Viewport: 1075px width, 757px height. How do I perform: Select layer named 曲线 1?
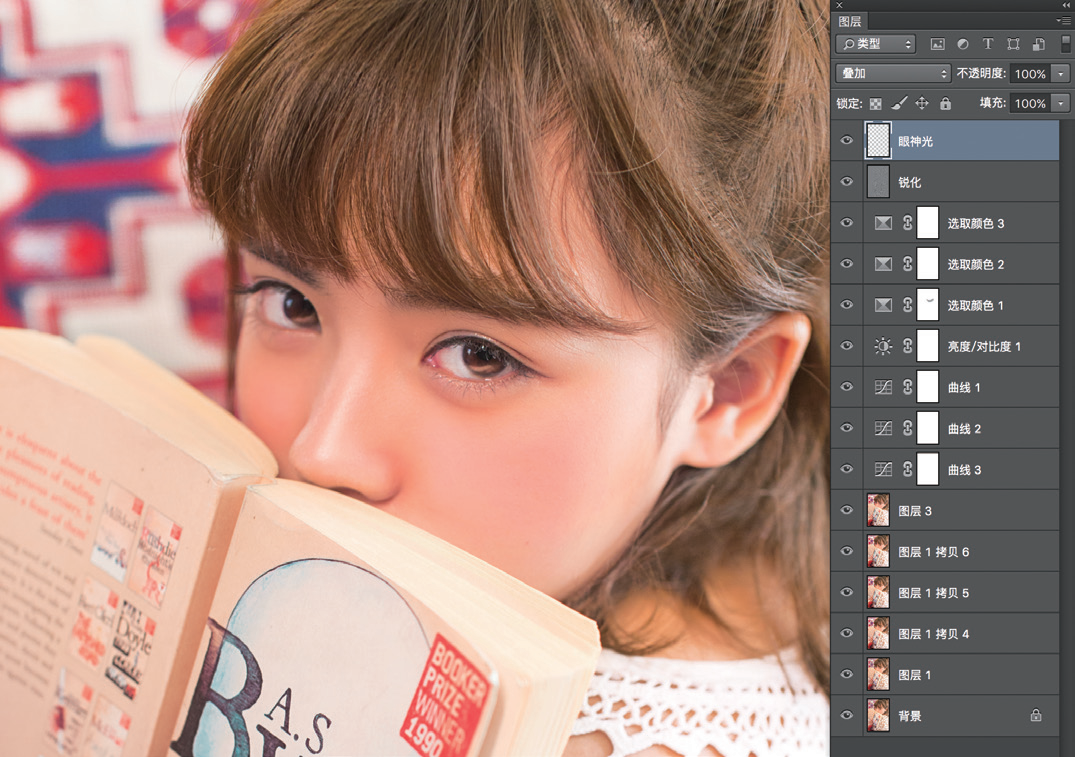click(964, 387)
